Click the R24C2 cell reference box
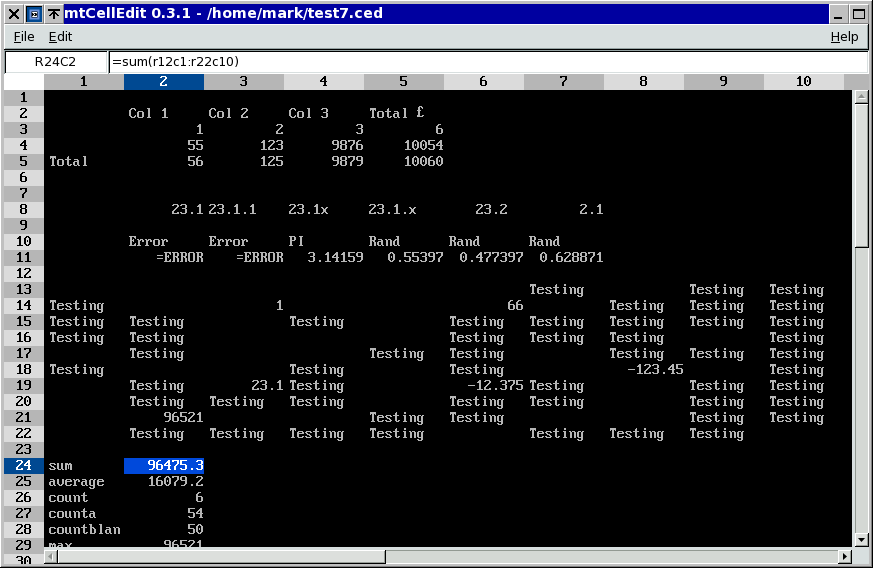This screenshot has width=873, height=568. (x=55, y=62)
